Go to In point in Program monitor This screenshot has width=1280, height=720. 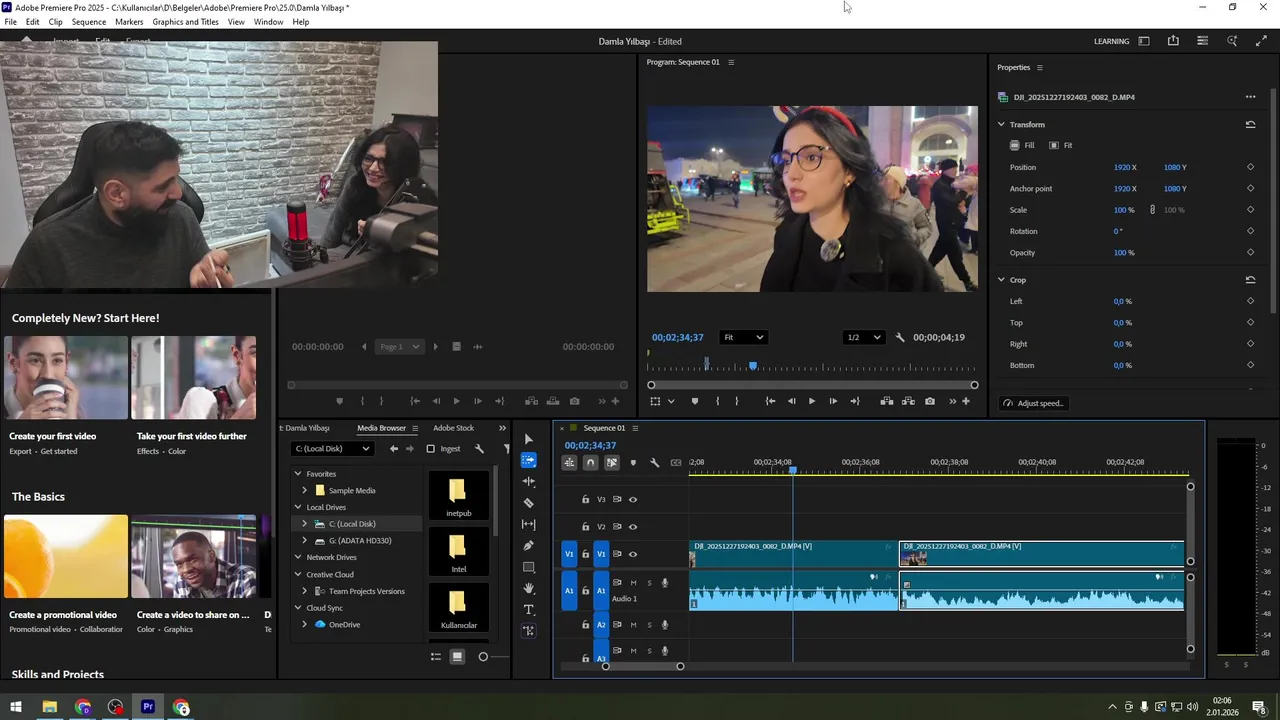(x=770, y=401)
